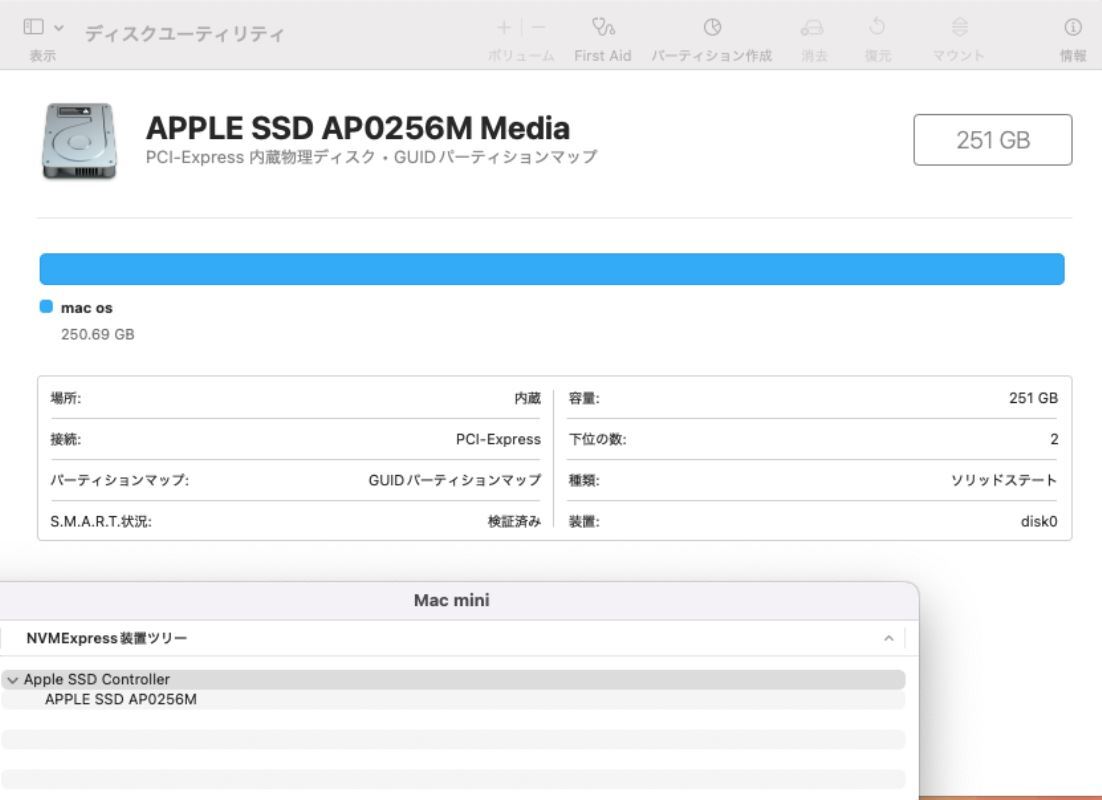The height and width of the screenshot is (800, 1102).
Task: Click the 250.69 GB size text
Action: coord(98,335)
